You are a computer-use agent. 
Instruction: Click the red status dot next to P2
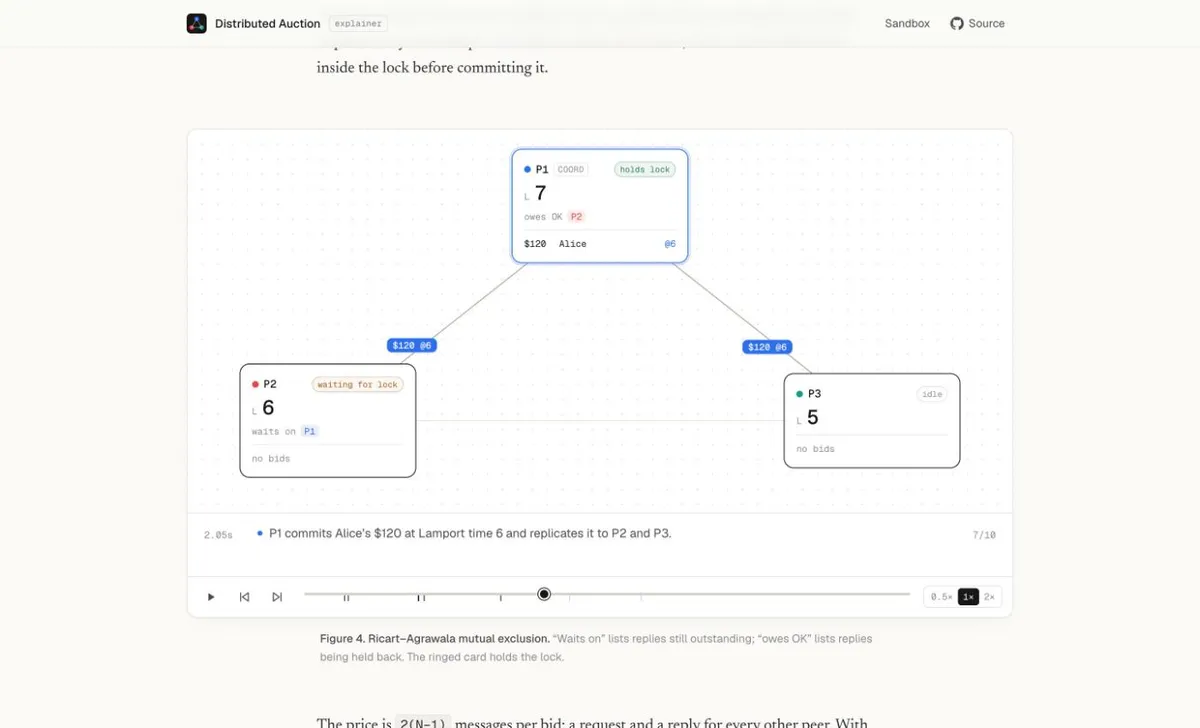coord(256,384)
